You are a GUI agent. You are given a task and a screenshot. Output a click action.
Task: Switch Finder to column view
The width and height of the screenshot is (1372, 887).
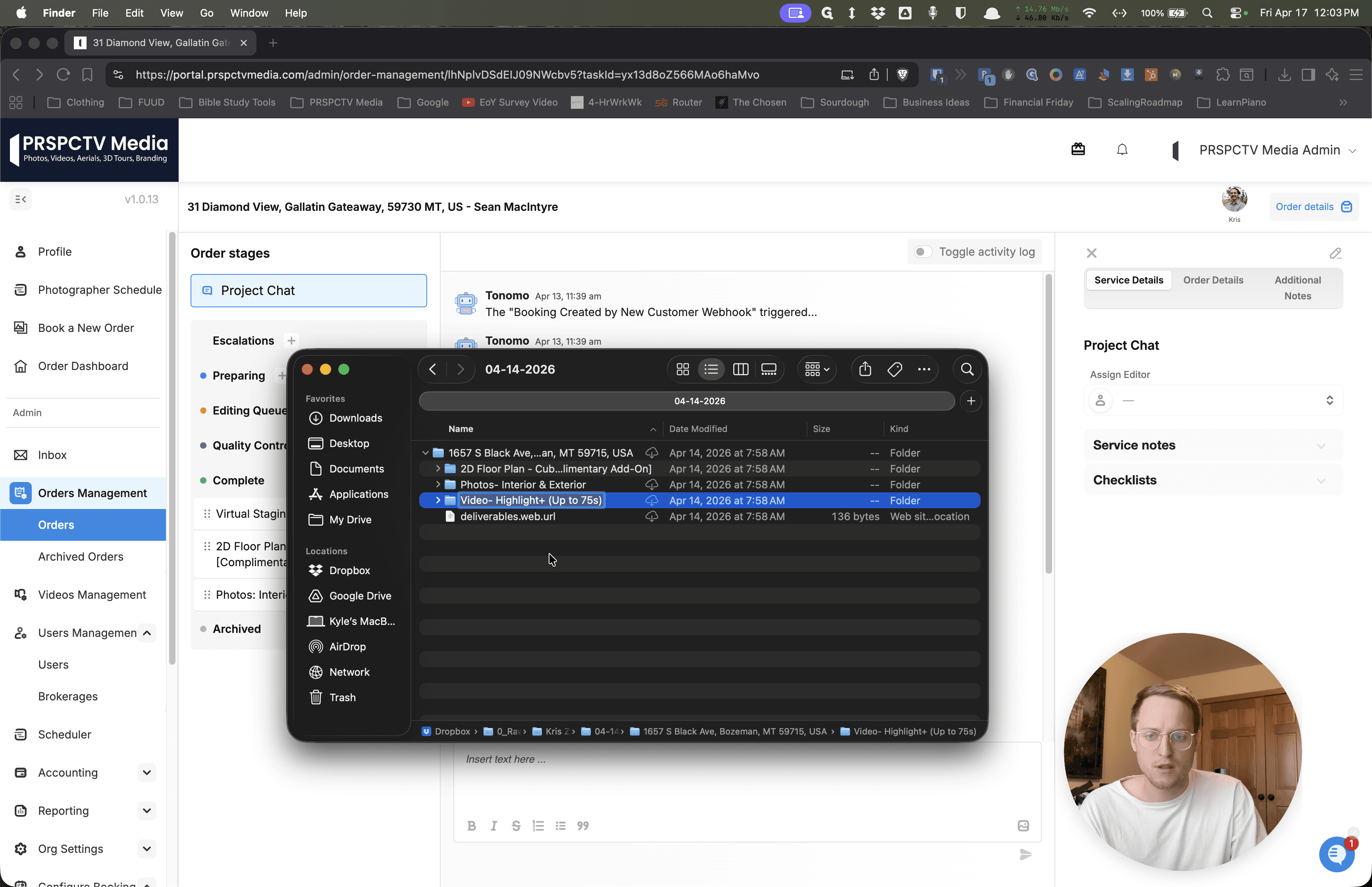[x=740, y=369]
